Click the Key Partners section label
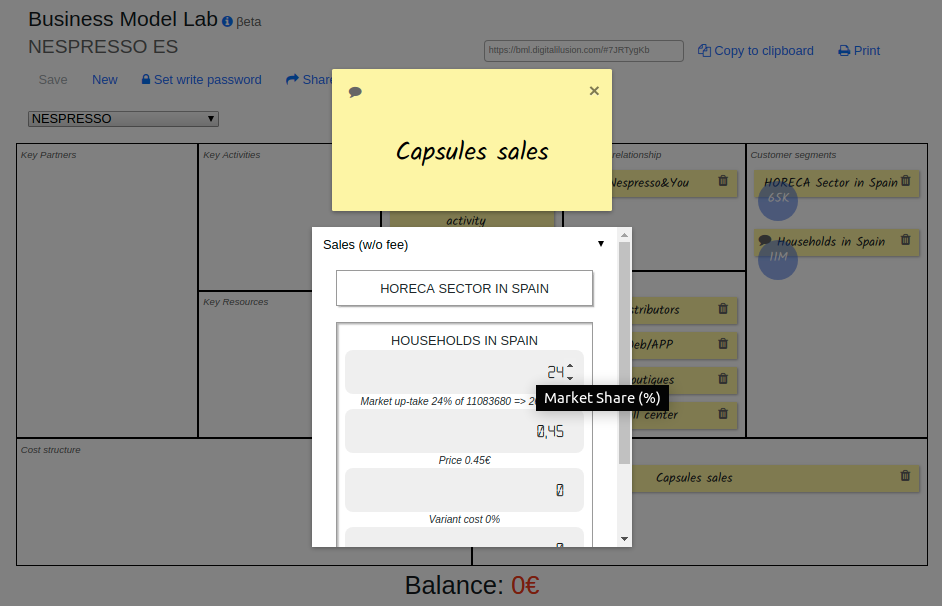 tap(49, 155)
